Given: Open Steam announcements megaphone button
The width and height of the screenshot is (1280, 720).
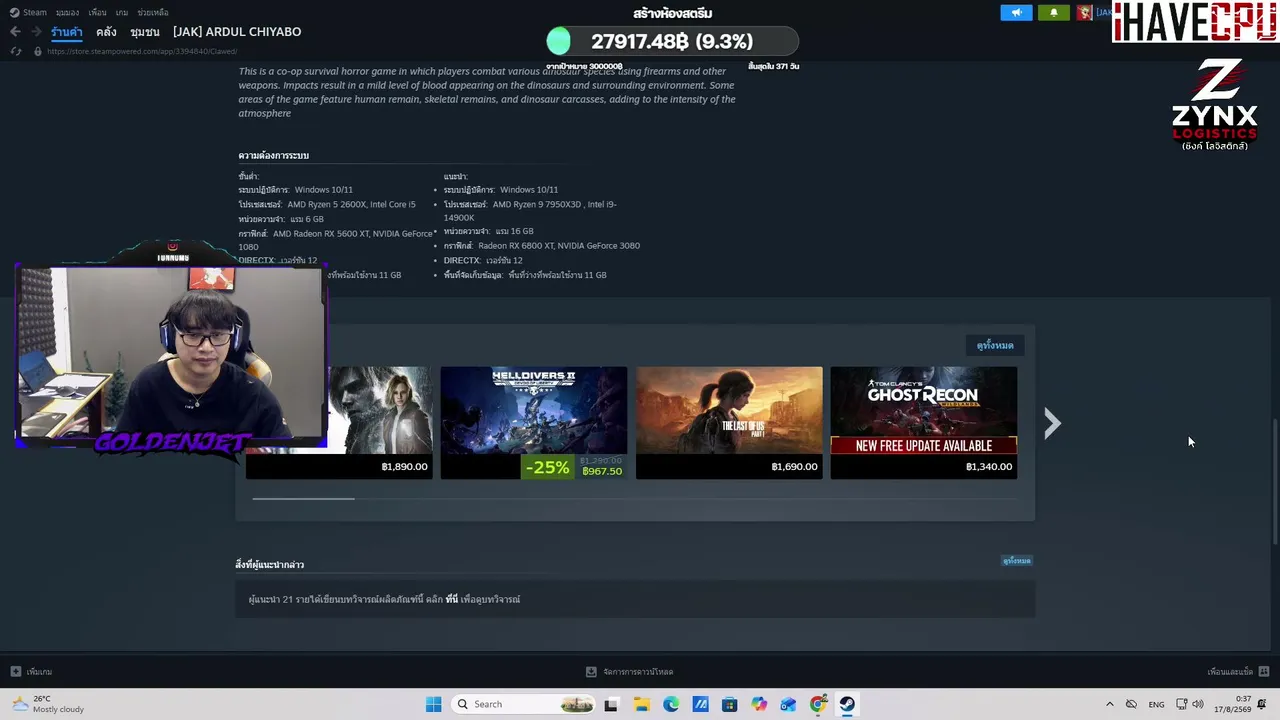Looking at the screenshot, I should tap(1016, 12).
